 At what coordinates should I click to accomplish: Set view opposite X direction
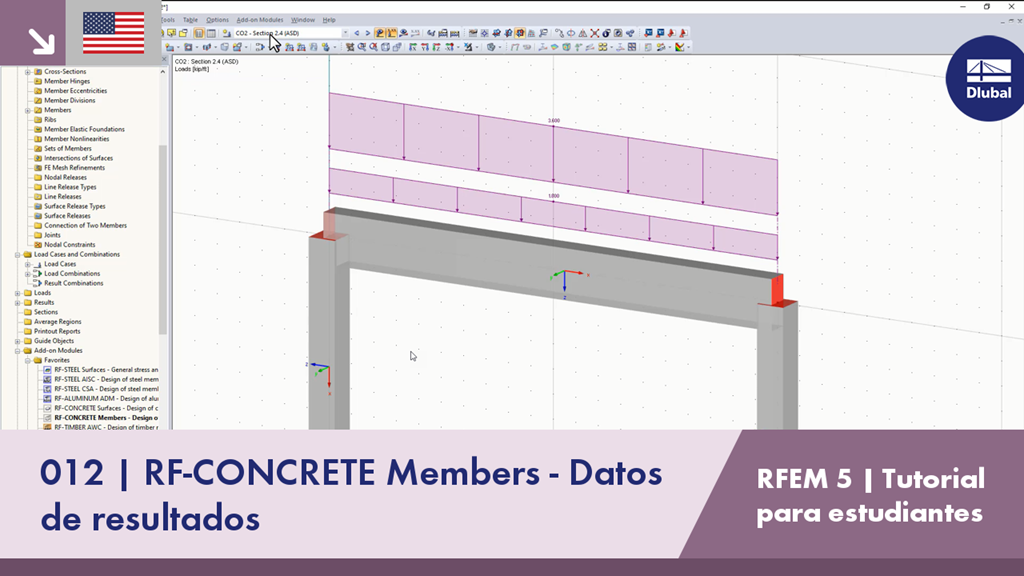click(x=449, y=47)
